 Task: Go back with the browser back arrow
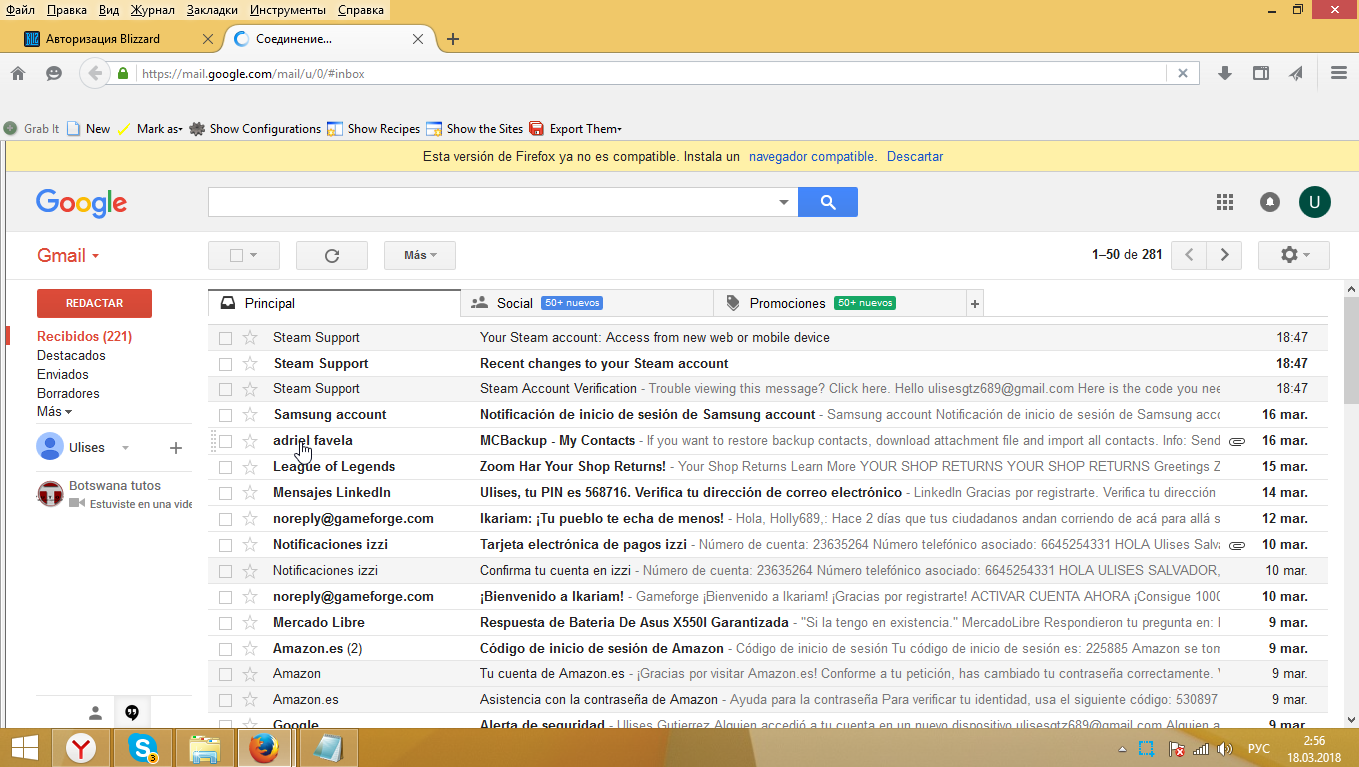[x=95, y=73]
